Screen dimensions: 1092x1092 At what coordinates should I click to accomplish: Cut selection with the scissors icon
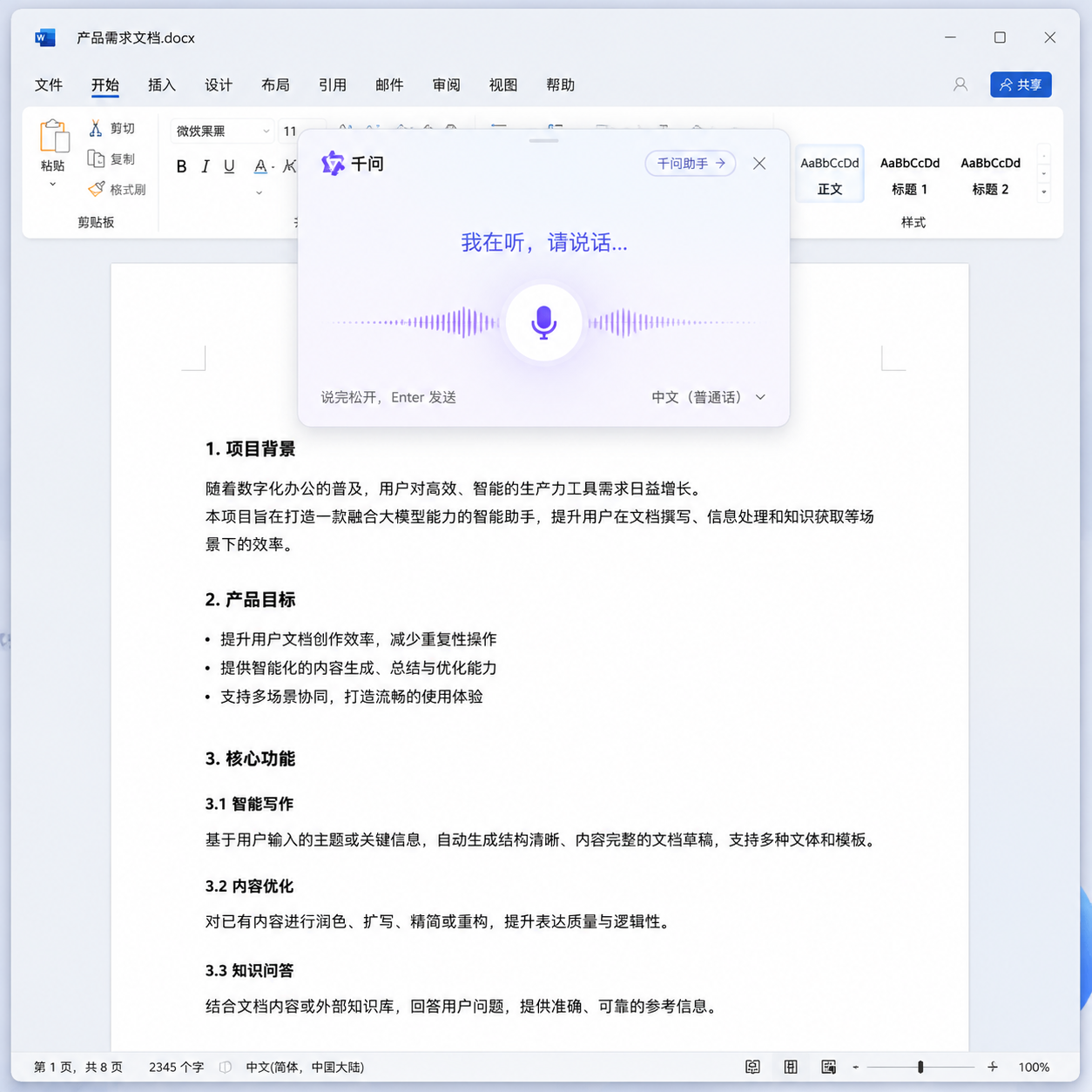(x=96, y=128)
